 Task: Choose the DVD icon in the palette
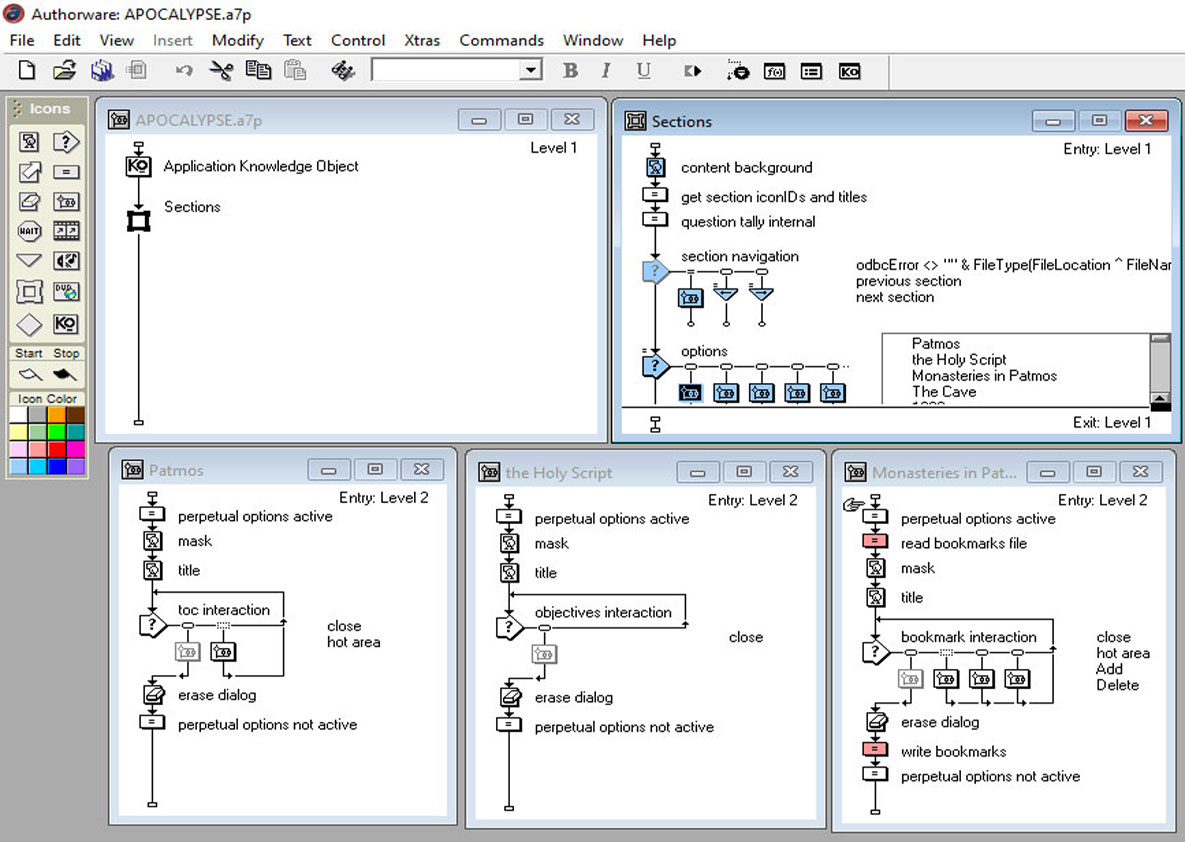click(x=67, y=292)
